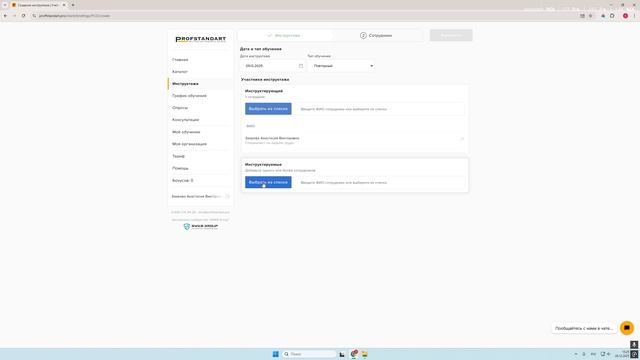Go to Моя организация in sidebar
640x360 pixels.
tap(189, 144)
